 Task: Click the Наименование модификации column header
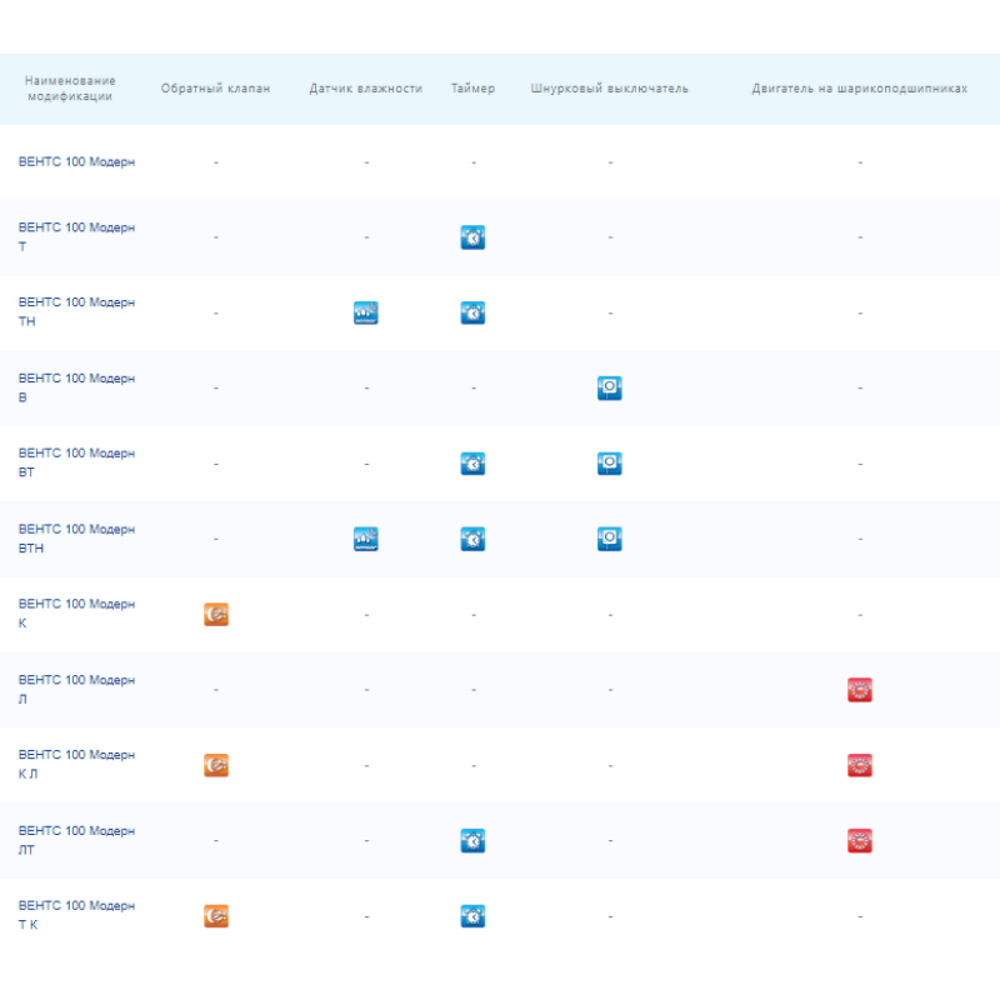click(70, 89)
